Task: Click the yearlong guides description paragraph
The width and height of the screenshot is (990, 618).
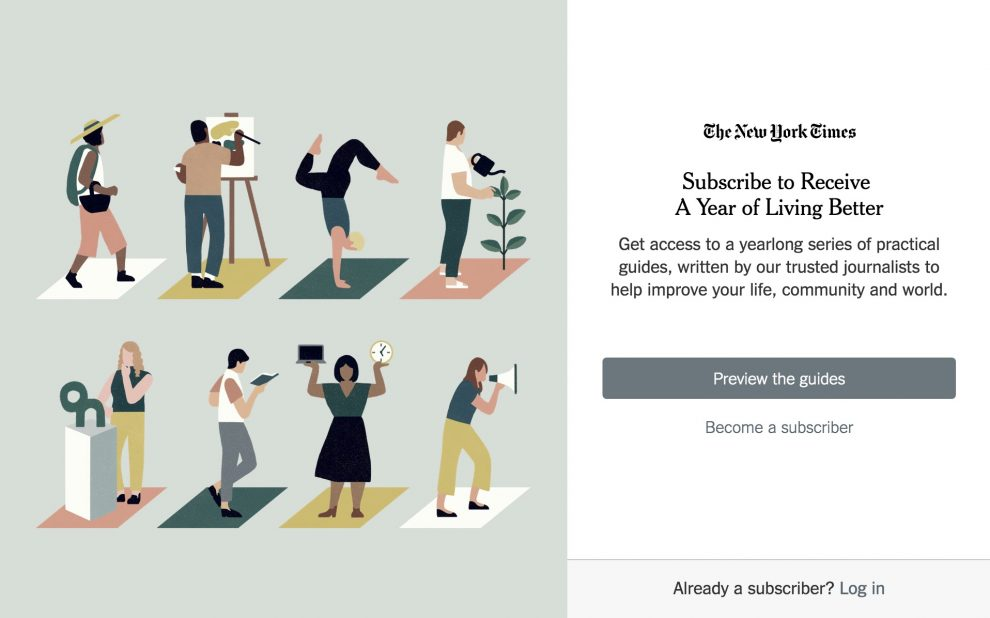Action: [x=778, y=267]
